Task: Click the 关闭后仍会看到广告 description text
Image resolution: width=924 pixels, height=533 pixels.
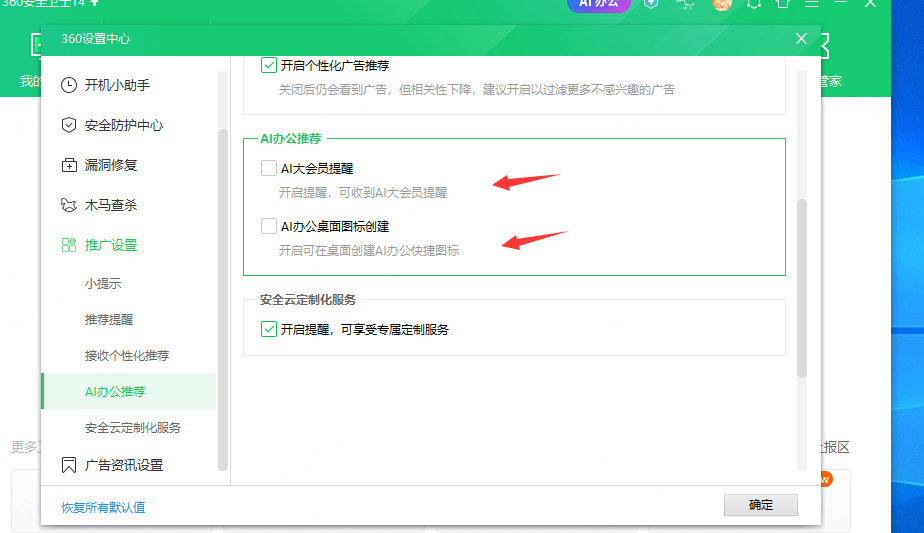Action: [476, 90]
